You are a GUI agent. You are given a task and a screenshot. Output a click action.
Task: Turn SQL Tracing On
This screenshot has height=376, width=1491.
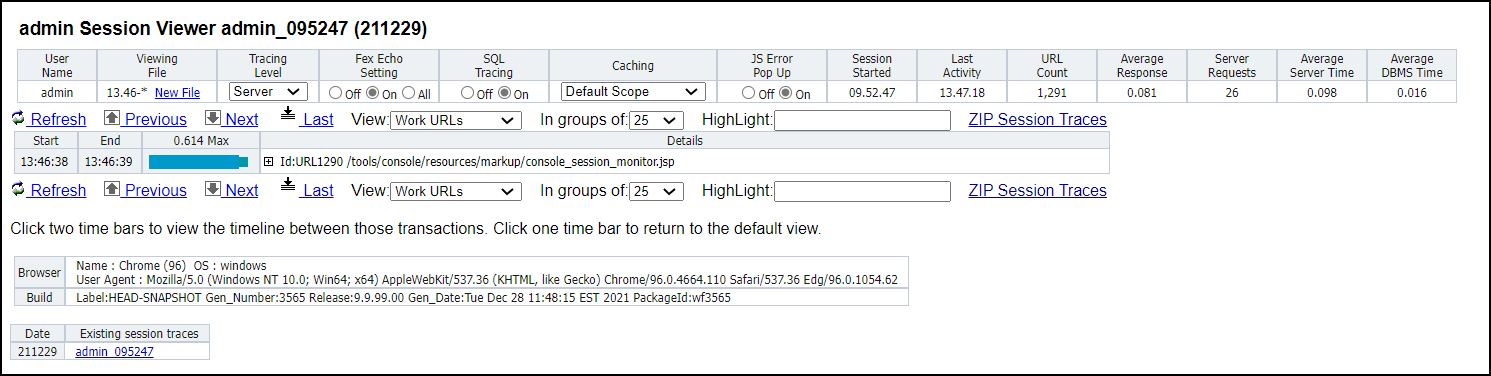(x=503, y=93)
